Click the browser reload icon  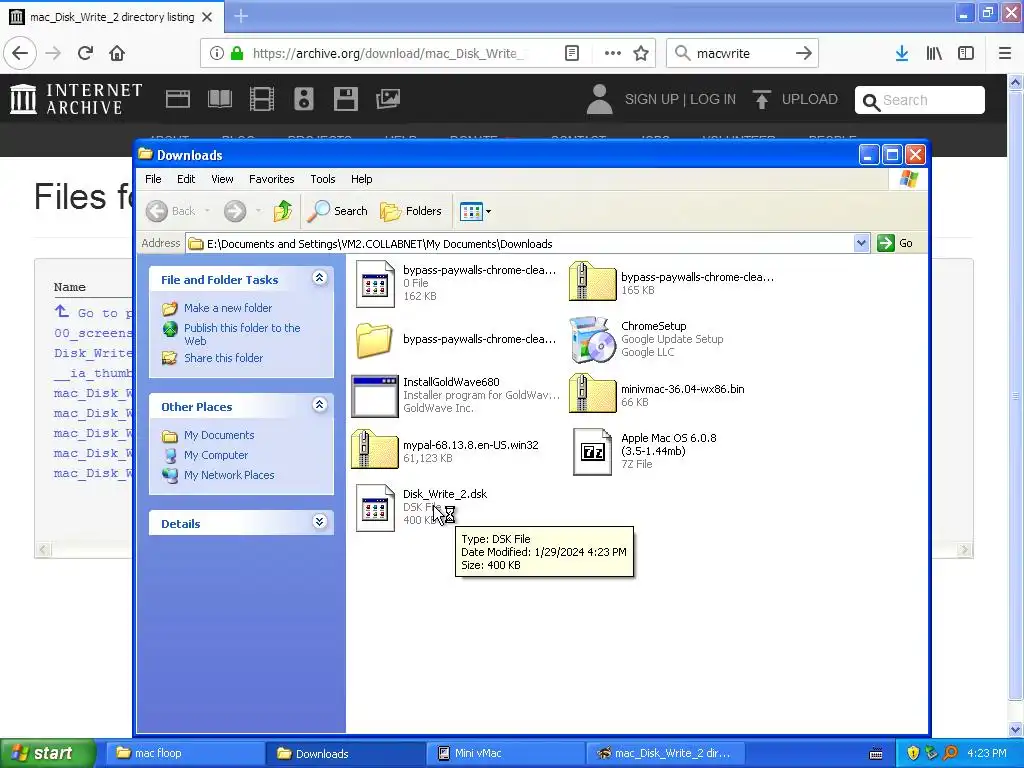click(85, 53)
